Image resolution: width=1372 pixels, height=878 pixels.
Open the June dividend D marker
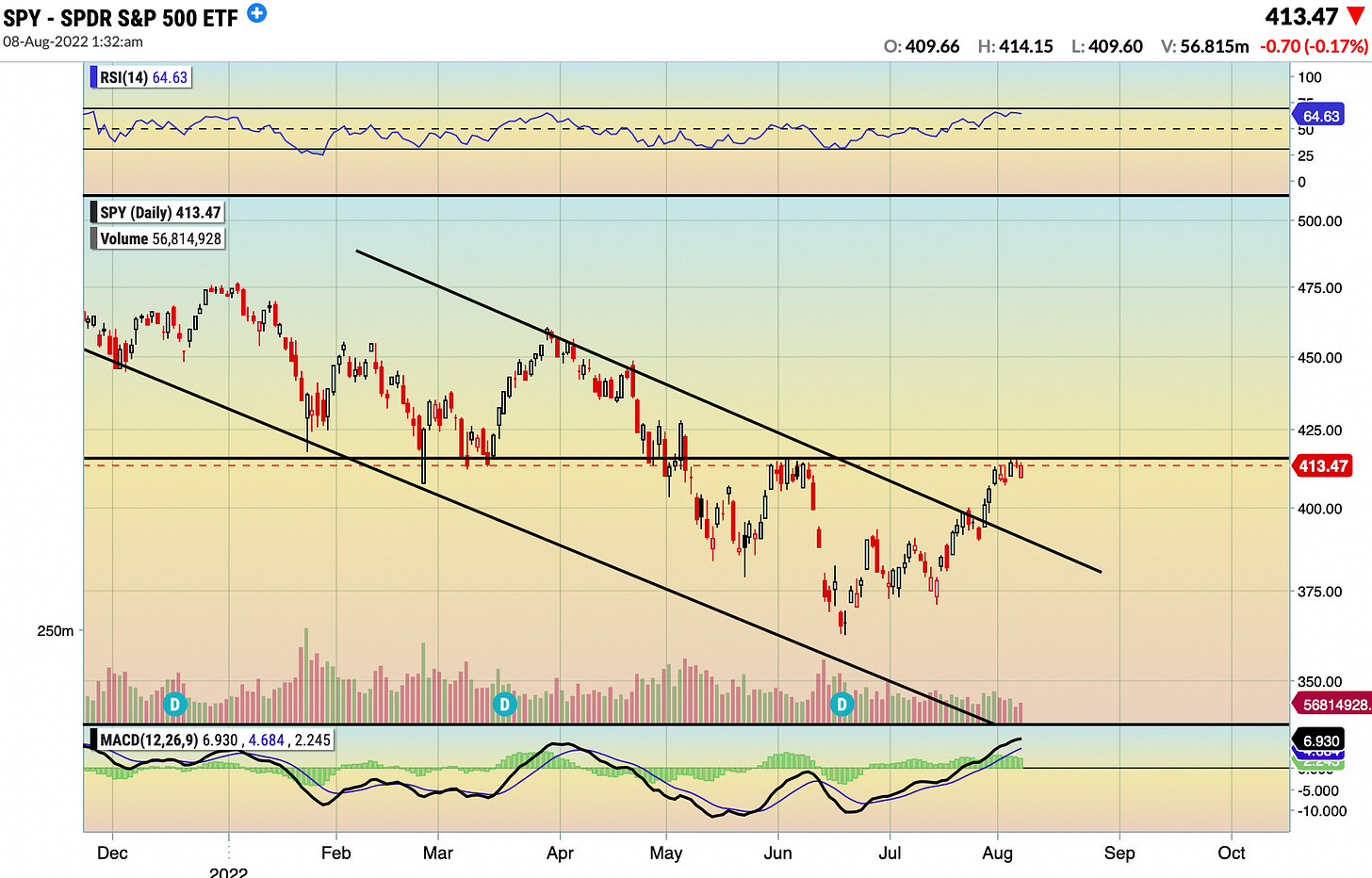(841, 704)
